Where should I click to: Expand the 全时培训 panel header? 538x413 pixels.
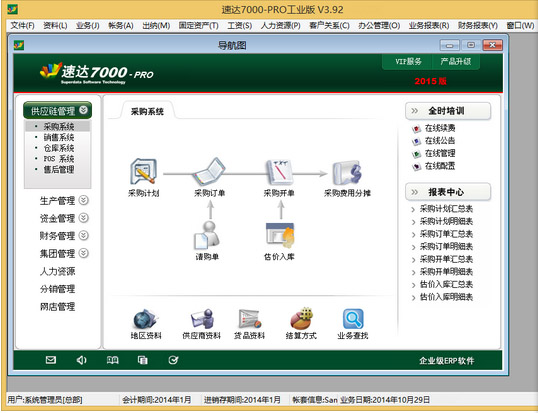click(448, 111)
